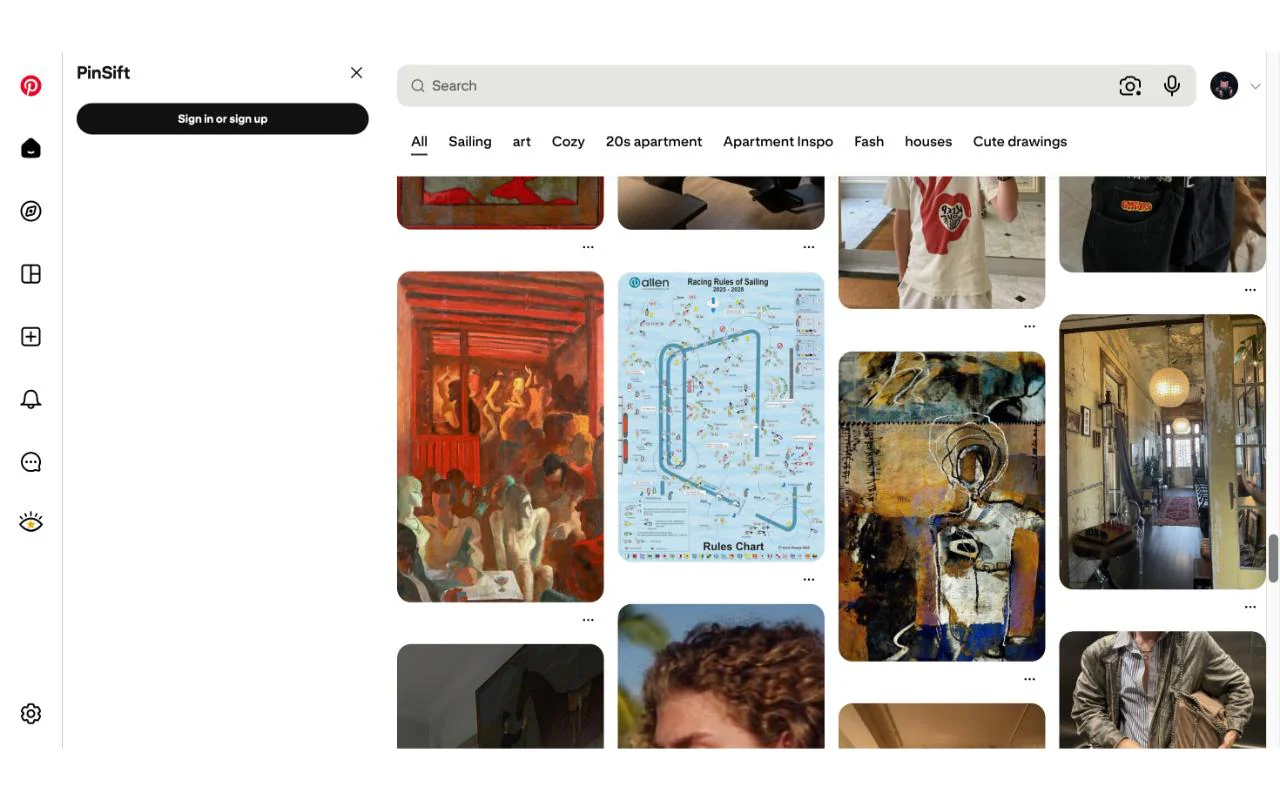1280x800 pixels.
Task: Open the boards layout icon in sidebar
Action: tap(31, 274)
